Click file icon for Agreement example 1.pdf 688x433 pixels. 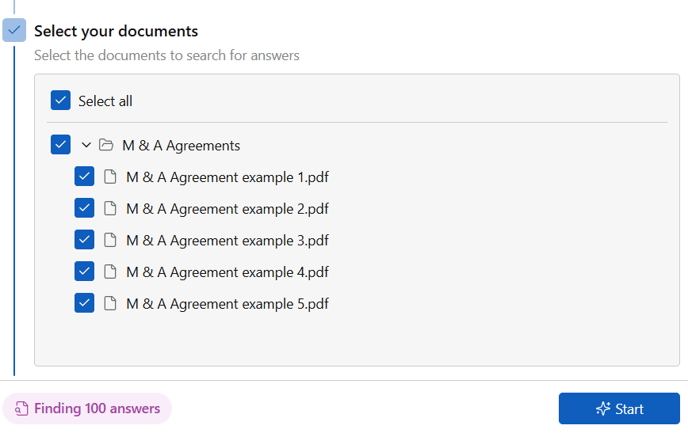coord(110,177)
